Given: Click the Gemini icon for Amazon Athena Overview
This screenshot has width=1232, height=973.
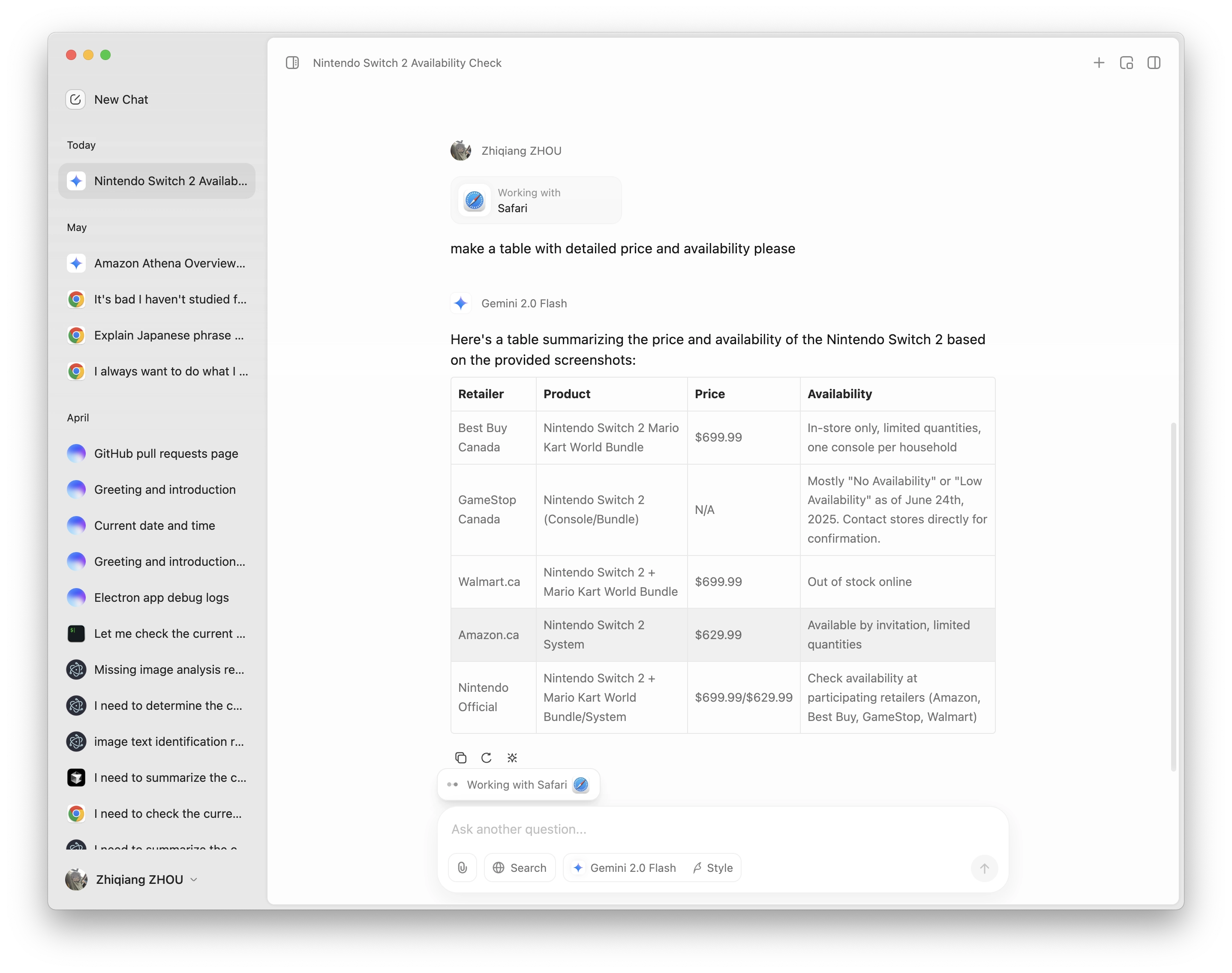Looking at the screenshot, I should coord(76,263).
